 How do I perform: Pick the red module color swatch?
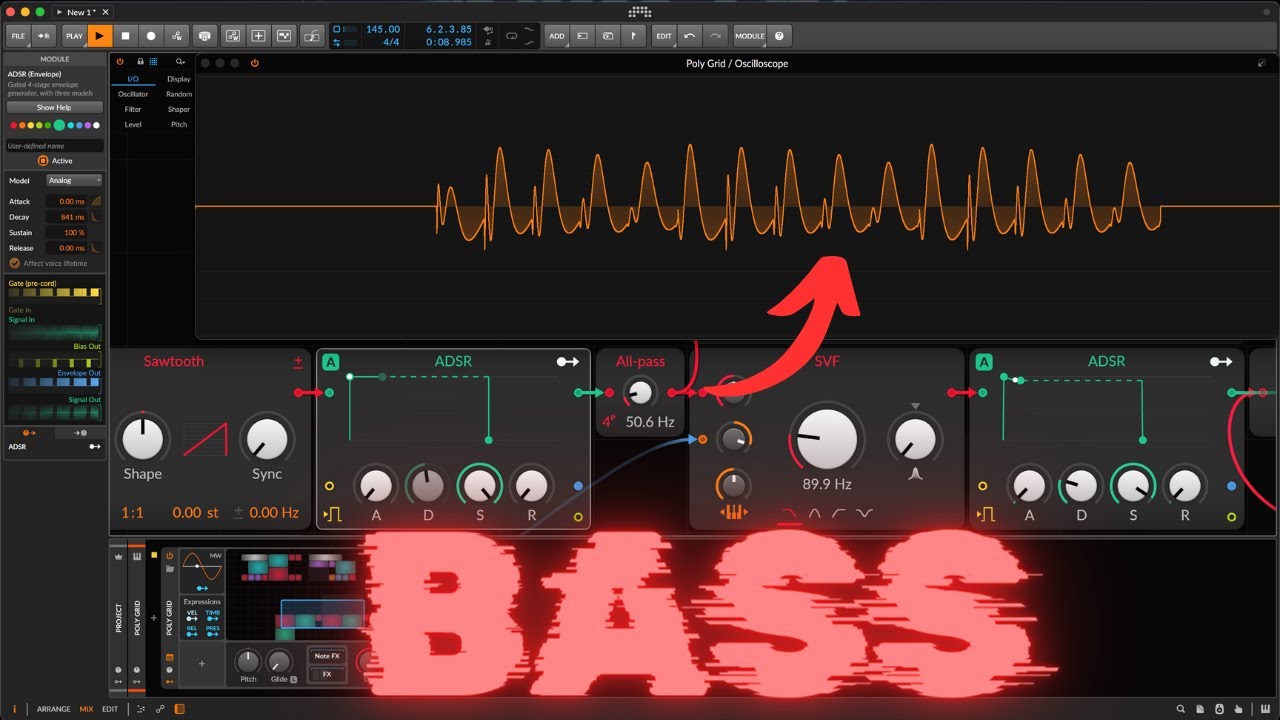pyautogui.click(x=13, y=125)
